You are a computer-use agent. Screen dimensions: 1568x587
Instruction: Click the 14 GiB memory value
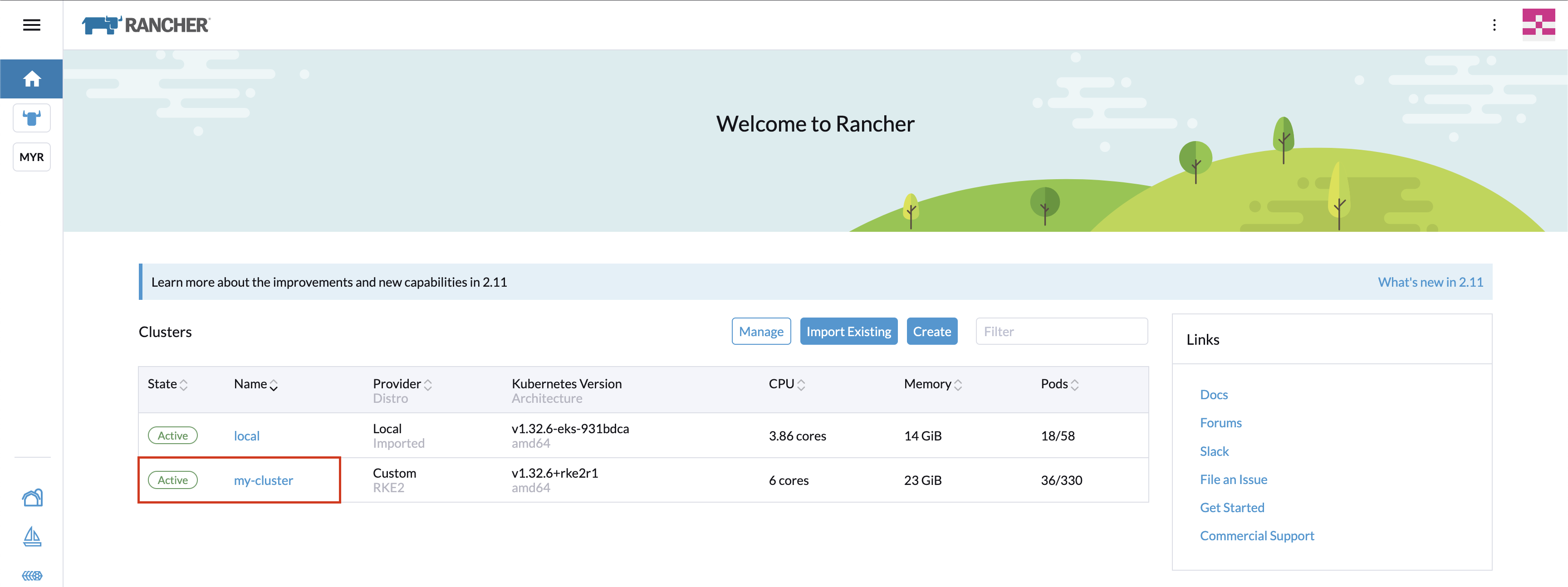click(922, 435)
